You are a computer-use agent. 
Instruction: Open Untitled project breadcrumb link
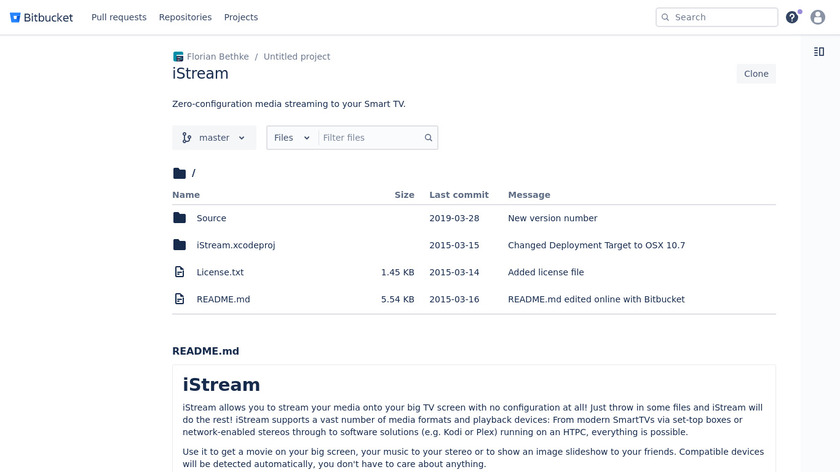tap(297, 56)
